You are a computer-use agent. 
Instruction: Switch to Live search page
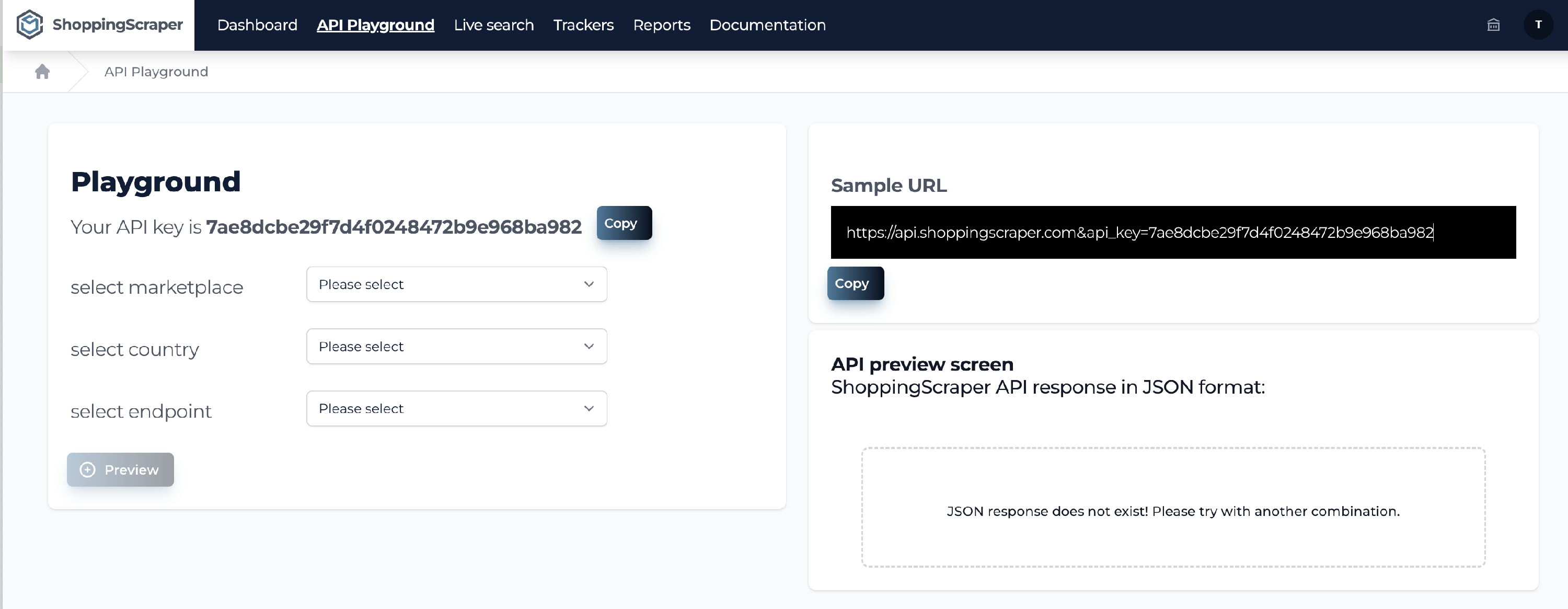coord(493,25)
